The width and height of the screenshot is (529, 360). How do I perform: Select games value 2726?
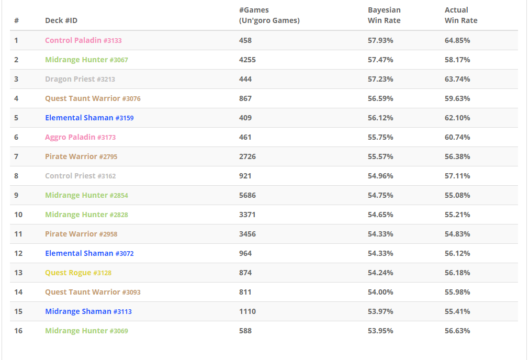click(x=247, y=157)
